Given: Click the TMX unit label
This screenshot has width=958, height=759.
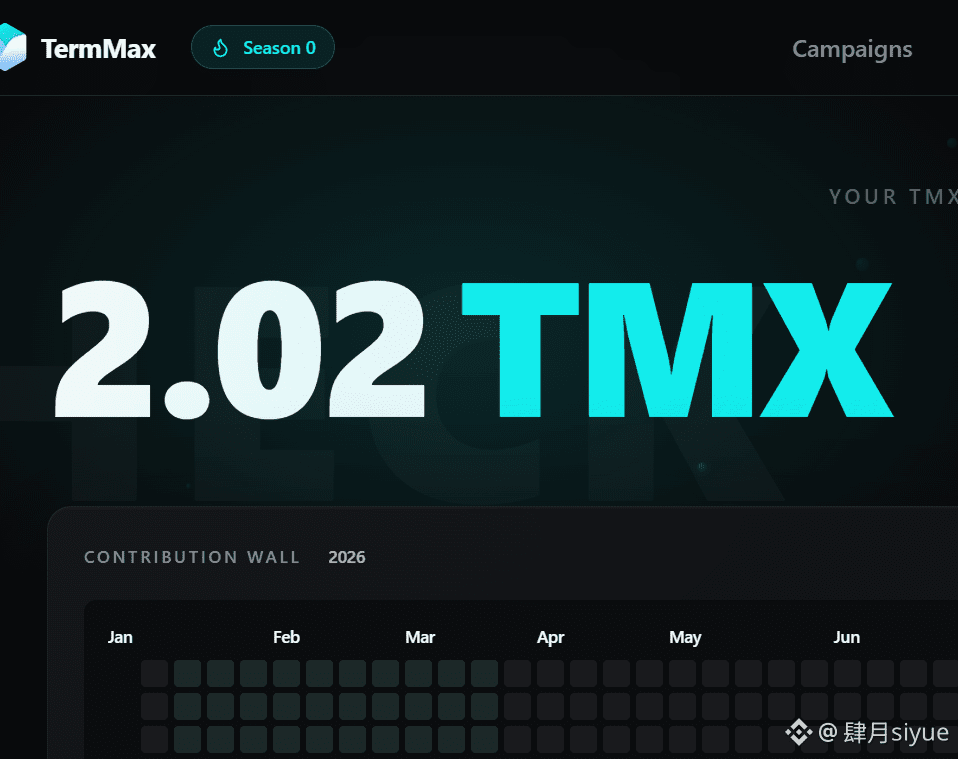Looking at the screenshot, I should pyautogui.click(x=678, y=350).
